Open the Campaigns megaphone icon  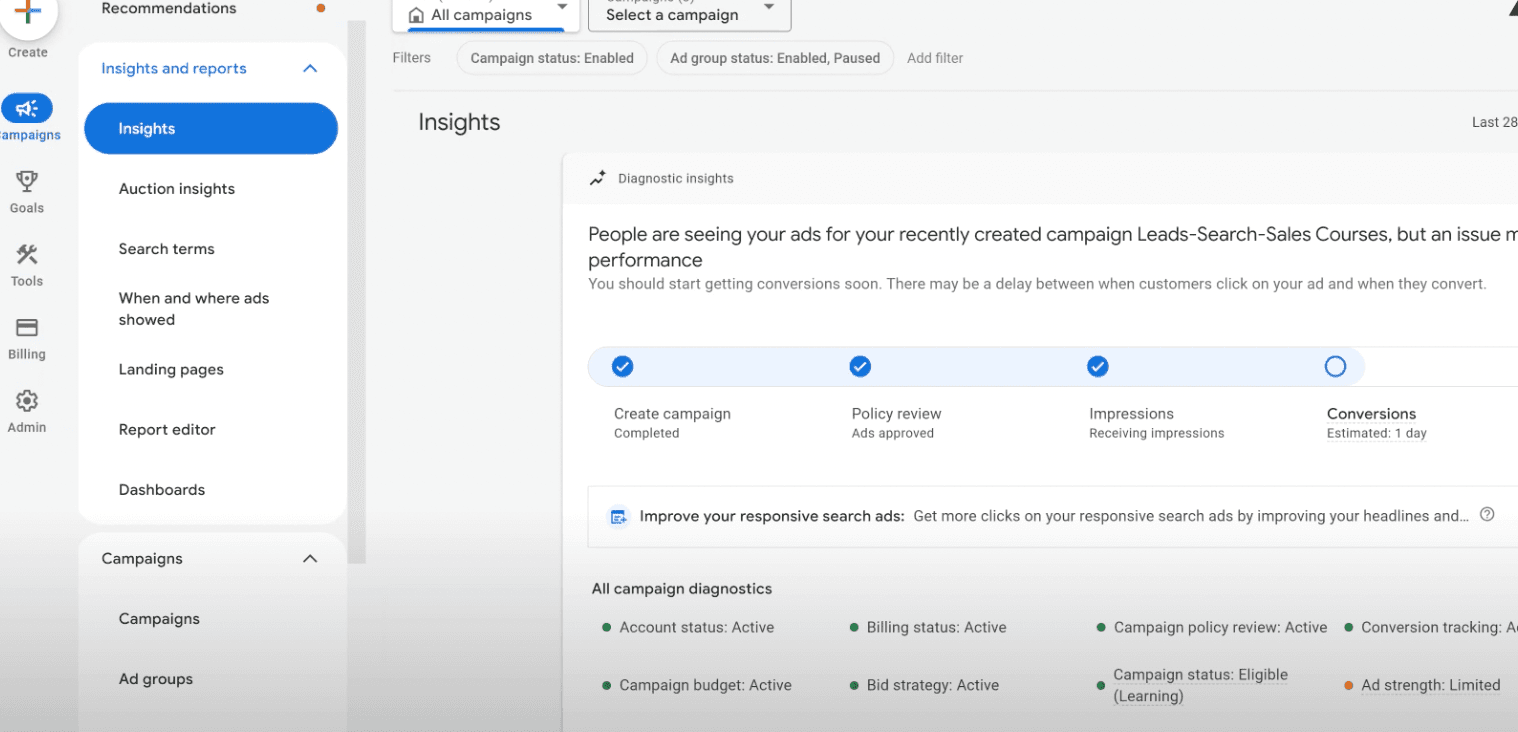coord(27,108)
